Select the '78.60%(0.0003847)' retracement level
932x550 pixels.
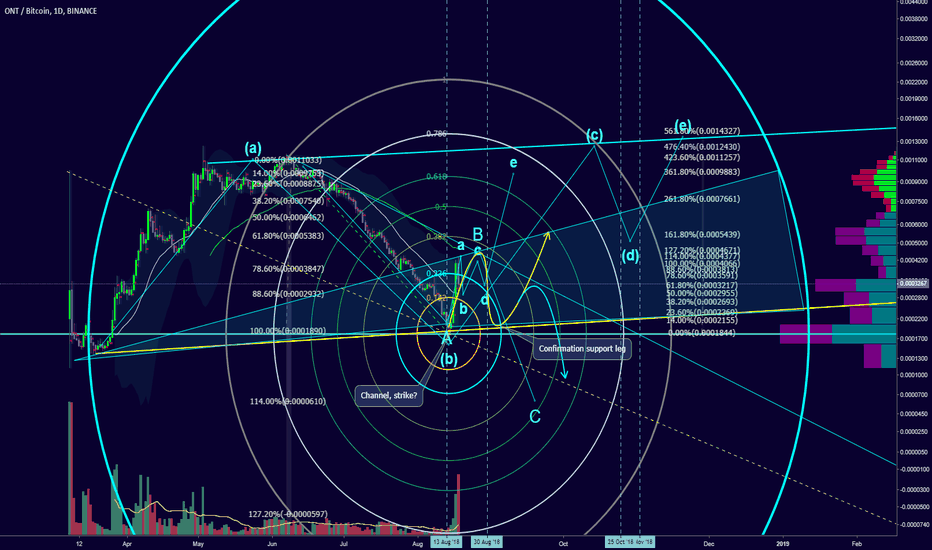point(288,269)
